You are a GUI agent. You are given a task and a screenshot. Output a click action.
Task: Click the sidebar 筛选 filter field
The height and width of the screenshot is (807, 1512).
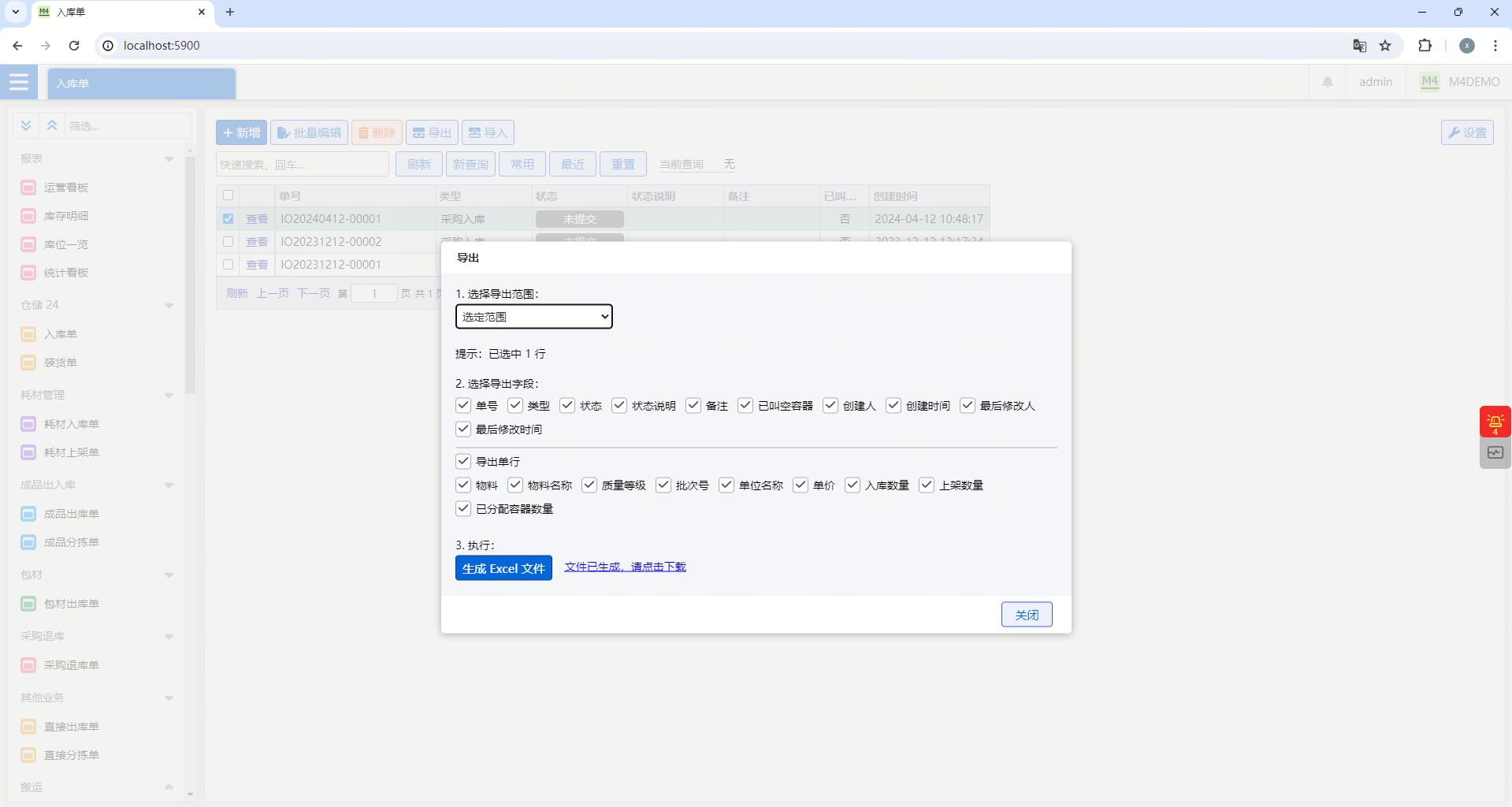[x=128, y=125]
